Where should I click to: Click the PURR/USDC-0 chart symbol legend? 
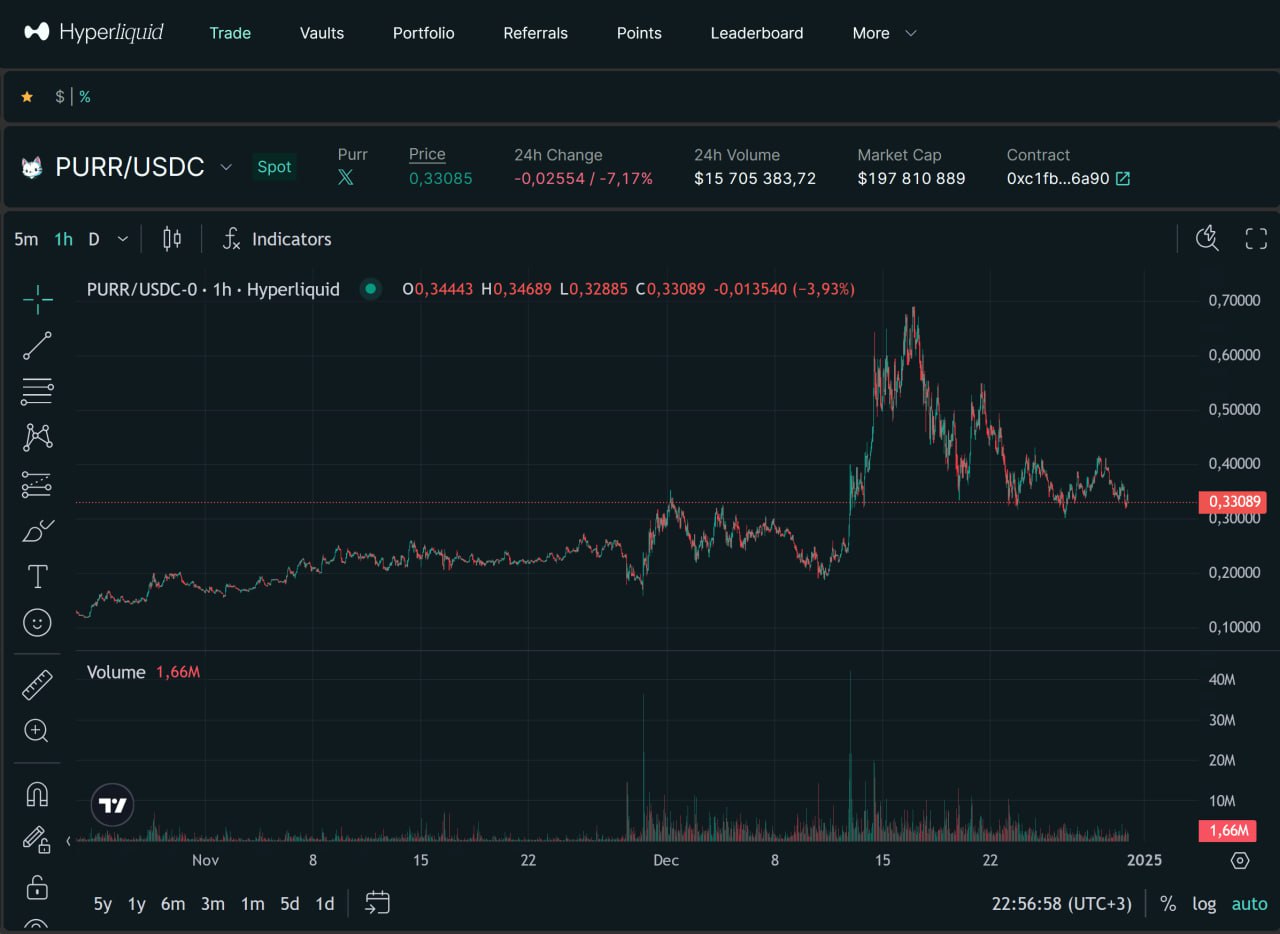tap(213, 289)
